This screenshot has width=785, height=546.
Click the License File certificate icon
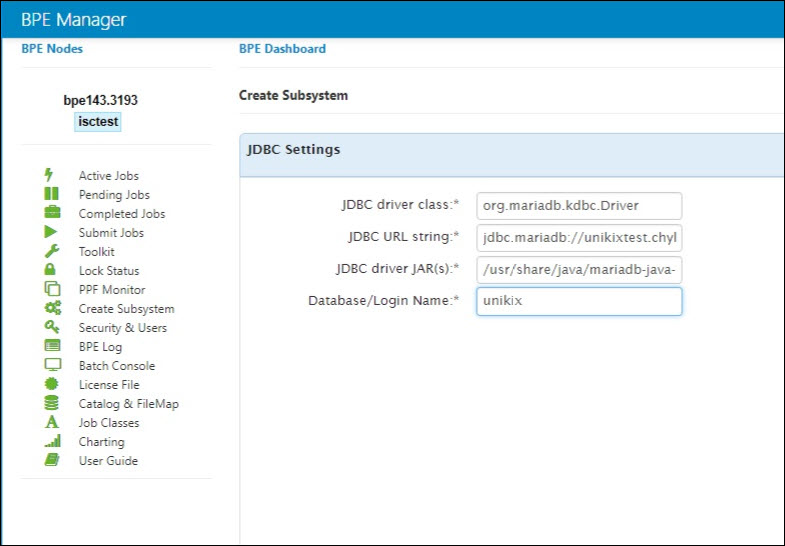tap(51, 384)
